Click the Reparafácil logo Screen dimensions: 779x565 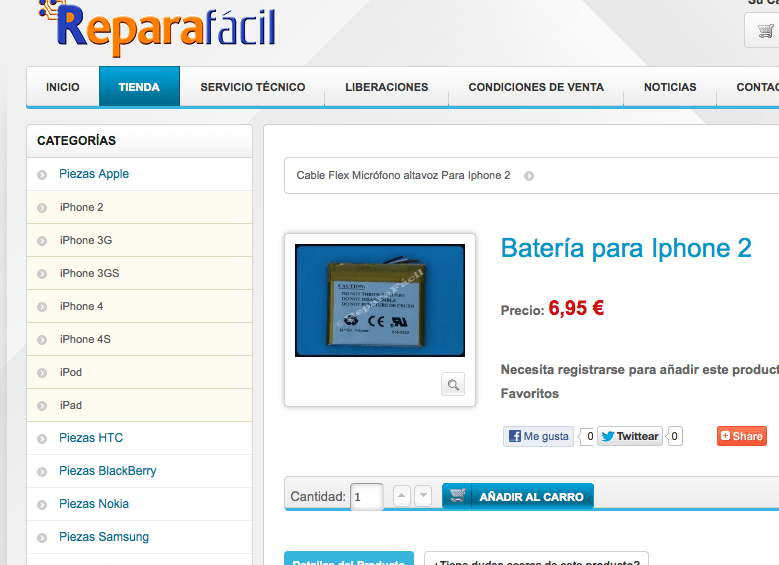156,27
